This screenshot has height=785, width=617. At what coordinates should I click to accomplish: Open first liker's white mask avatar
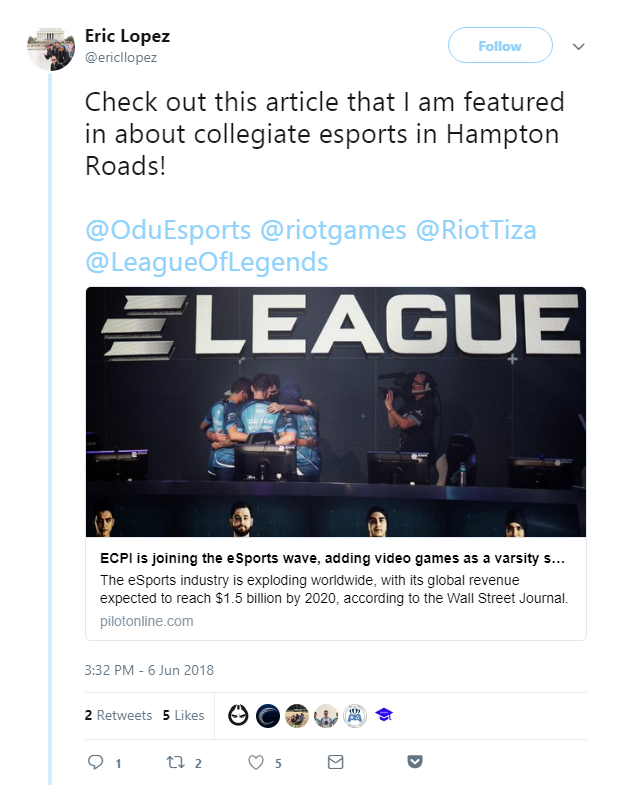point(238,715)
